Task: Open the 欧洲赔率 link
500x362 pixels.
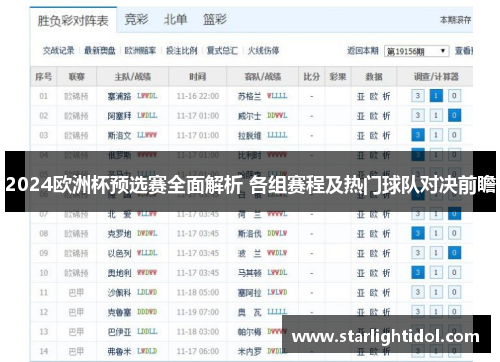Action: pos(140,51)
